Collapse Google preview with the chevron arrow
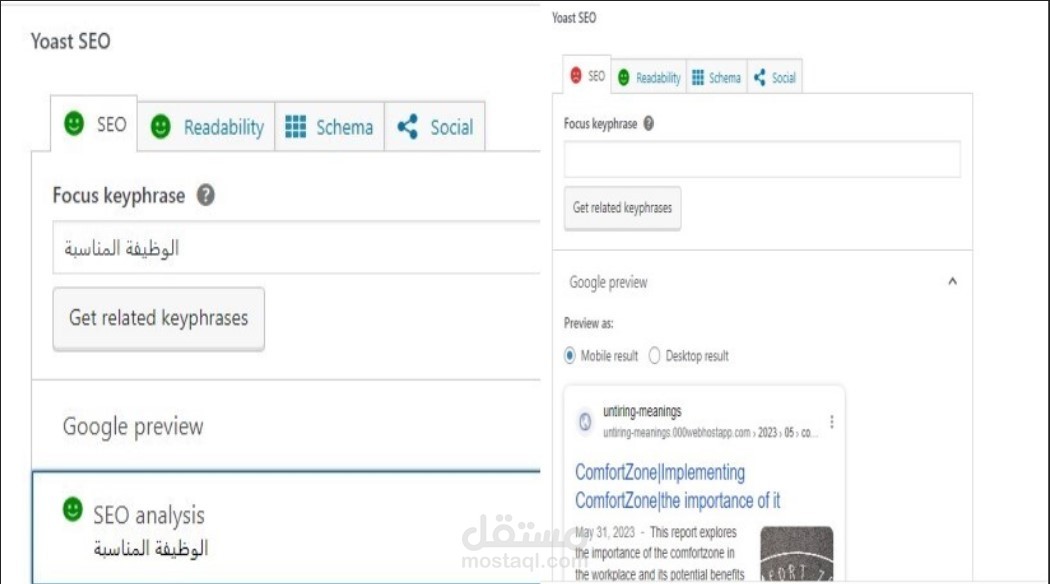Image resolution: width=1050 pixels, height=584 pixels. pyautogui.click(x=952, y=281)
